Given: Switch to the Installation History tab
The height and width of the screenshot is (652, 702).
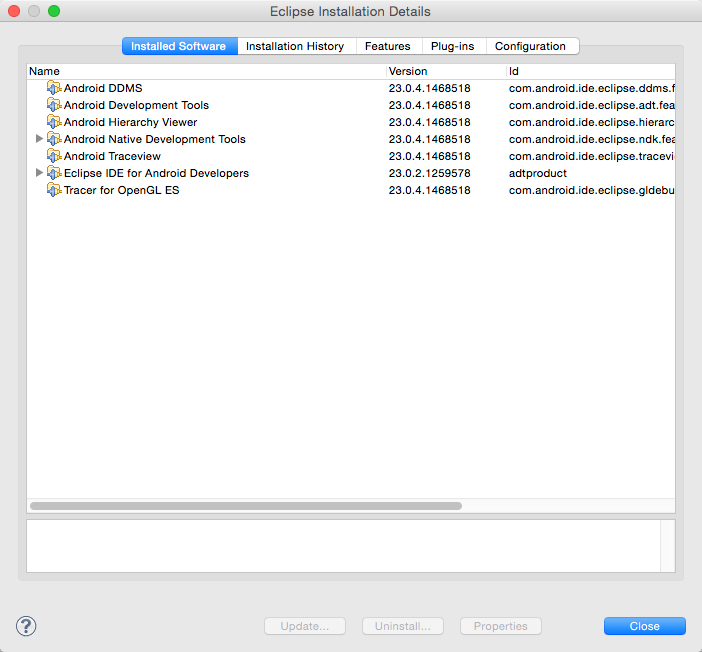Looking at the screenshot, I should [x=295, y=46].
